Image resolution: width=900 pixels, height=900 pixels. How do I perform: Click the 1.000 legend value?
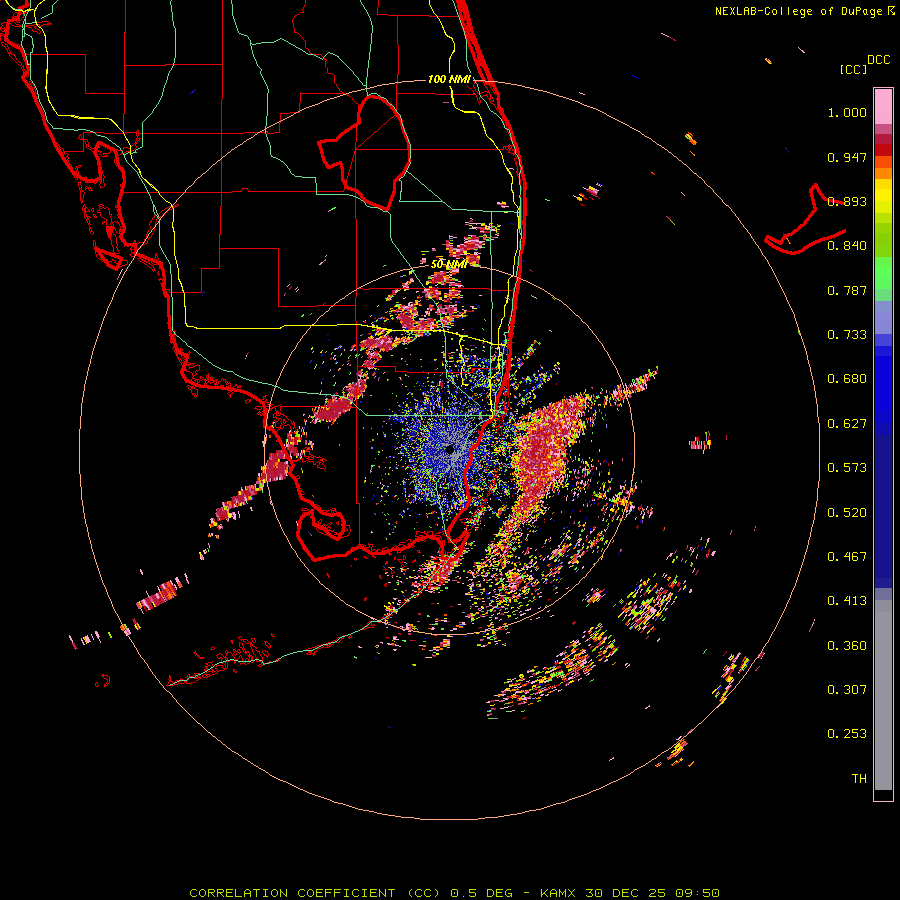[847, 112]
